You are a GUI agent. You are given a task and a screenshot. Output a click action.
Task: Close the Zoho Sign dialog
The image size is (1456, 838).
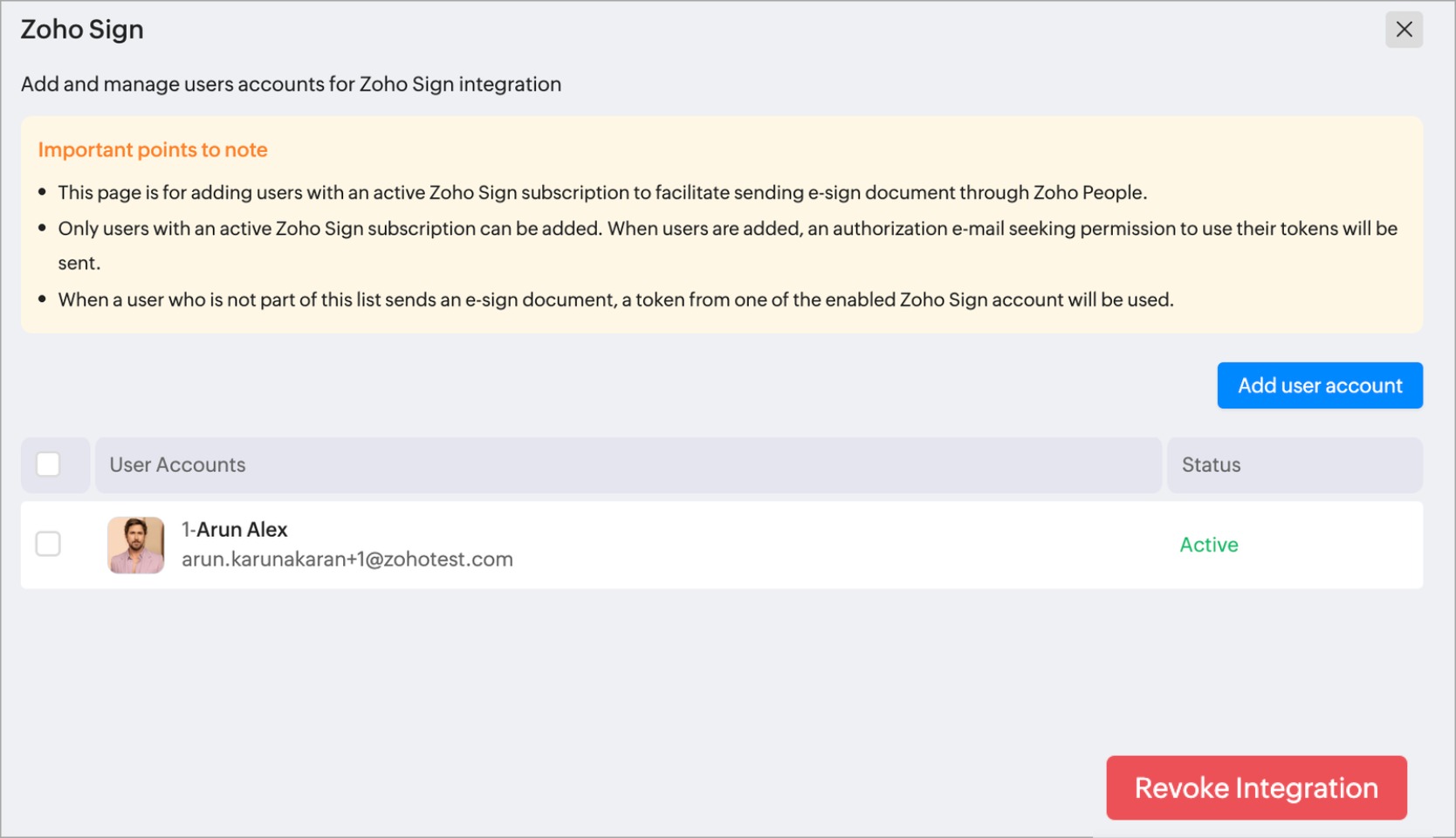1404,30
